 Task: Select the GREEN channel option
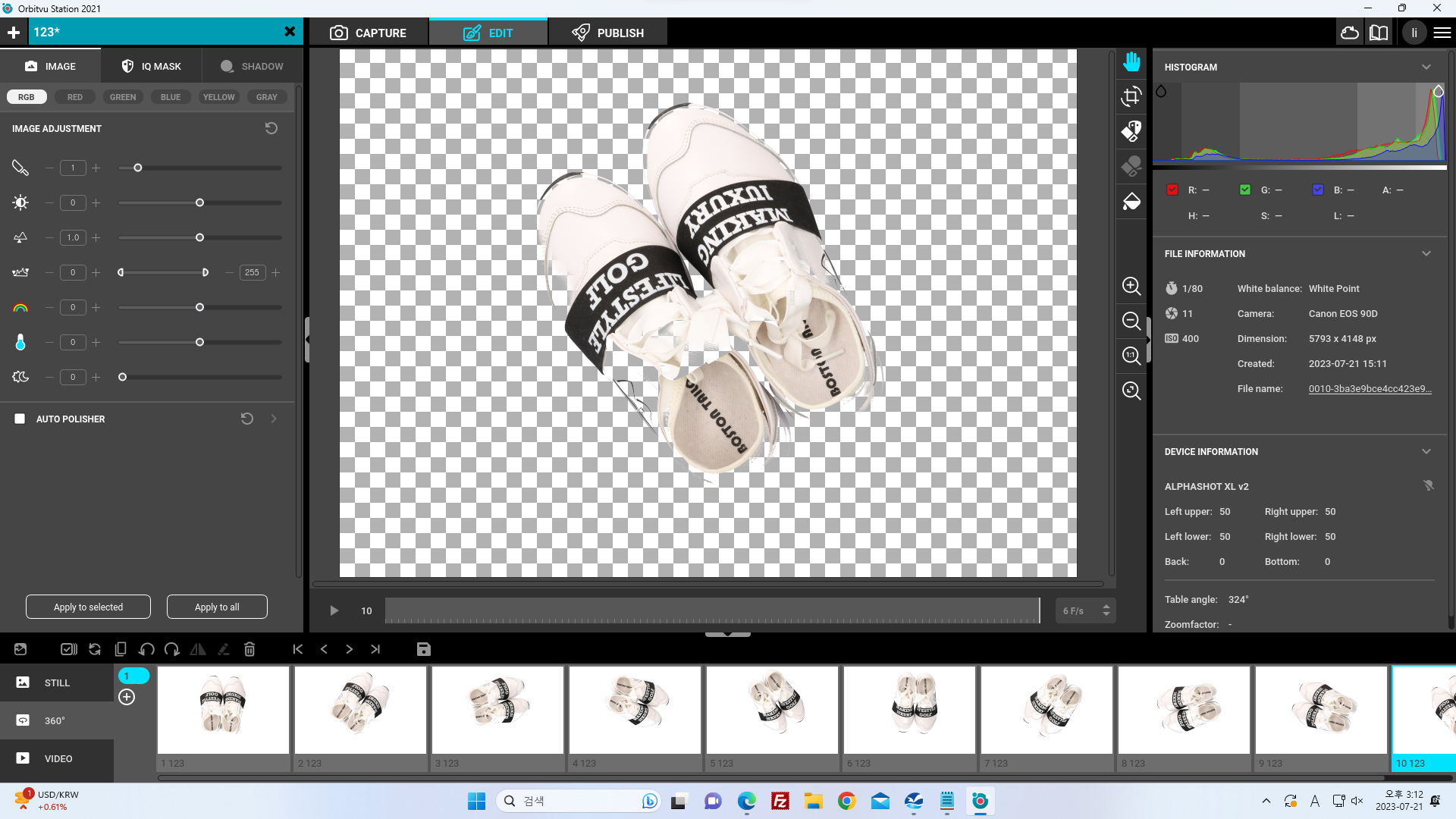[123, 97]
